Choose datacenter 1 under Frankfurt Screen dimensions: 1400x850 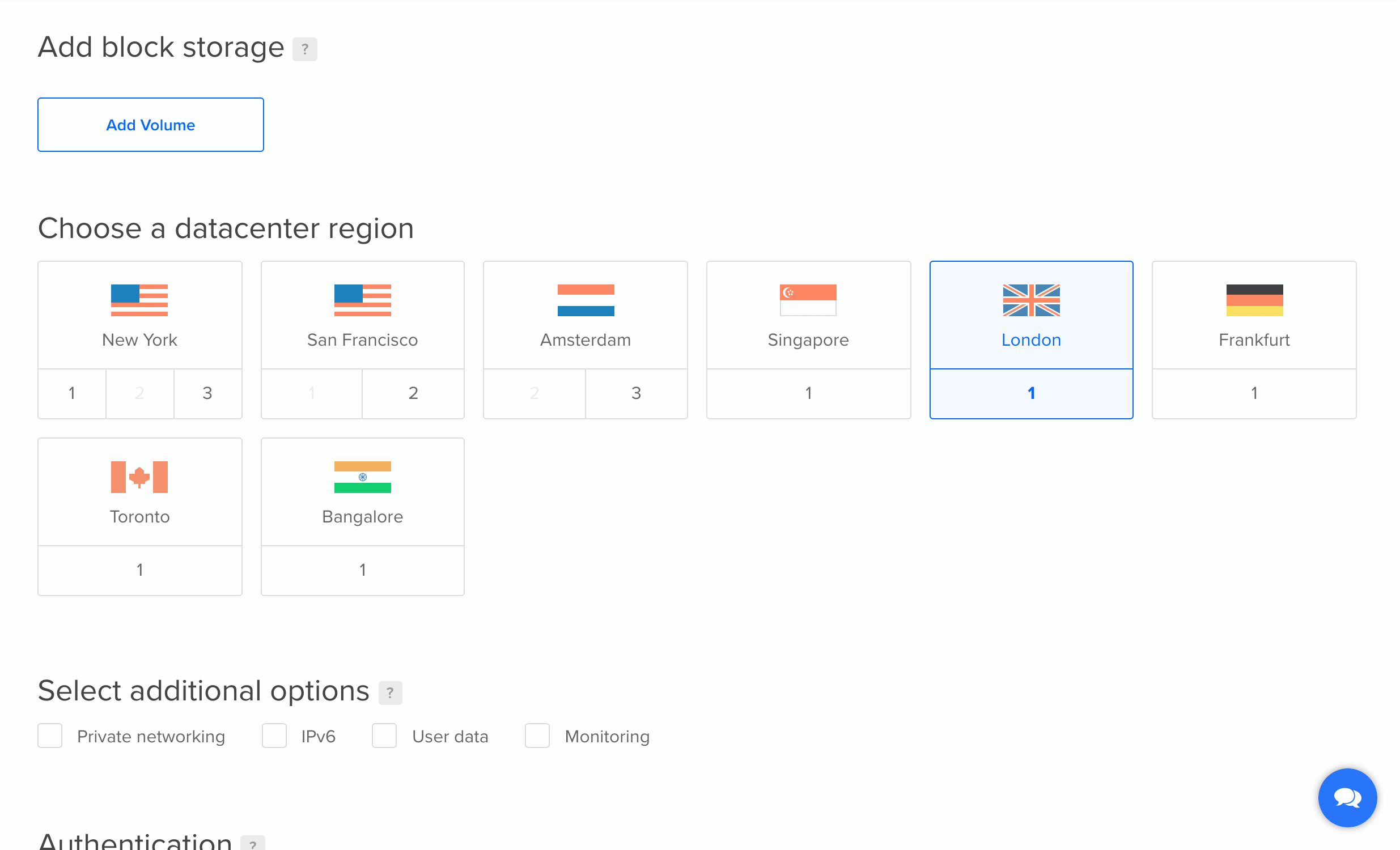pos(1253,393)
